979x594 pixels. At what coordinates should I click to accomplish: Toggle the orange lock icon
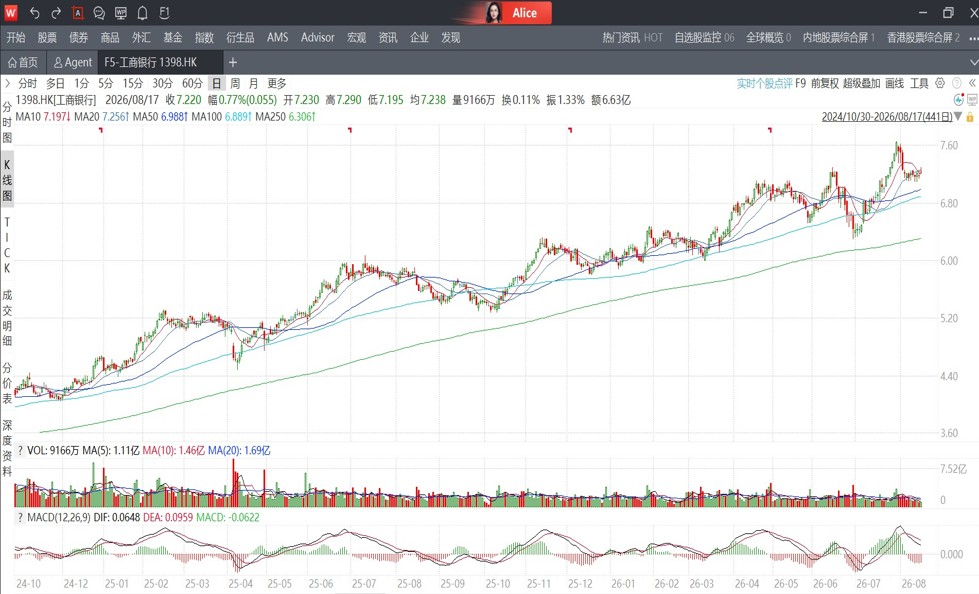[x=970, y=117]
